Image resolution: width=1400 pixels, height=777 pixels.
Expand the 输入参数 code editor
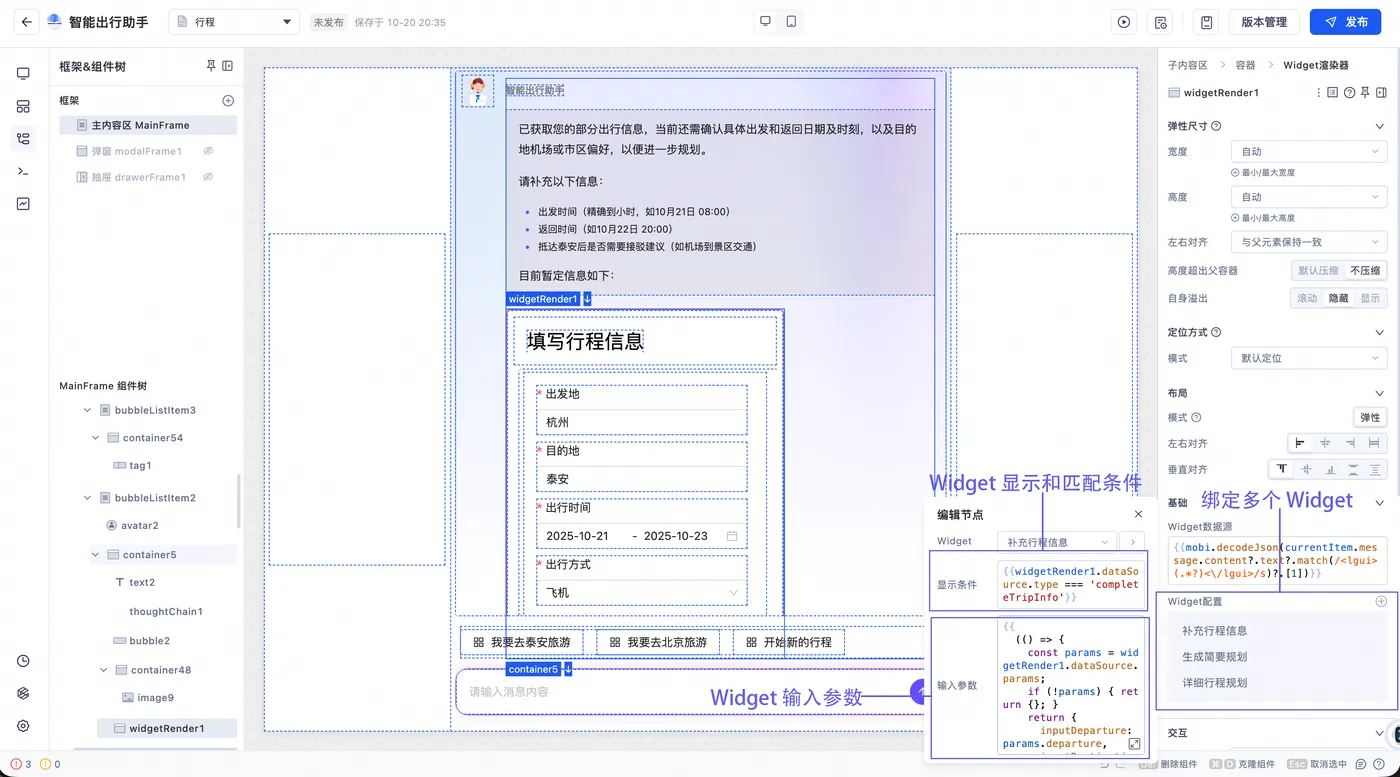(1134, 744)
